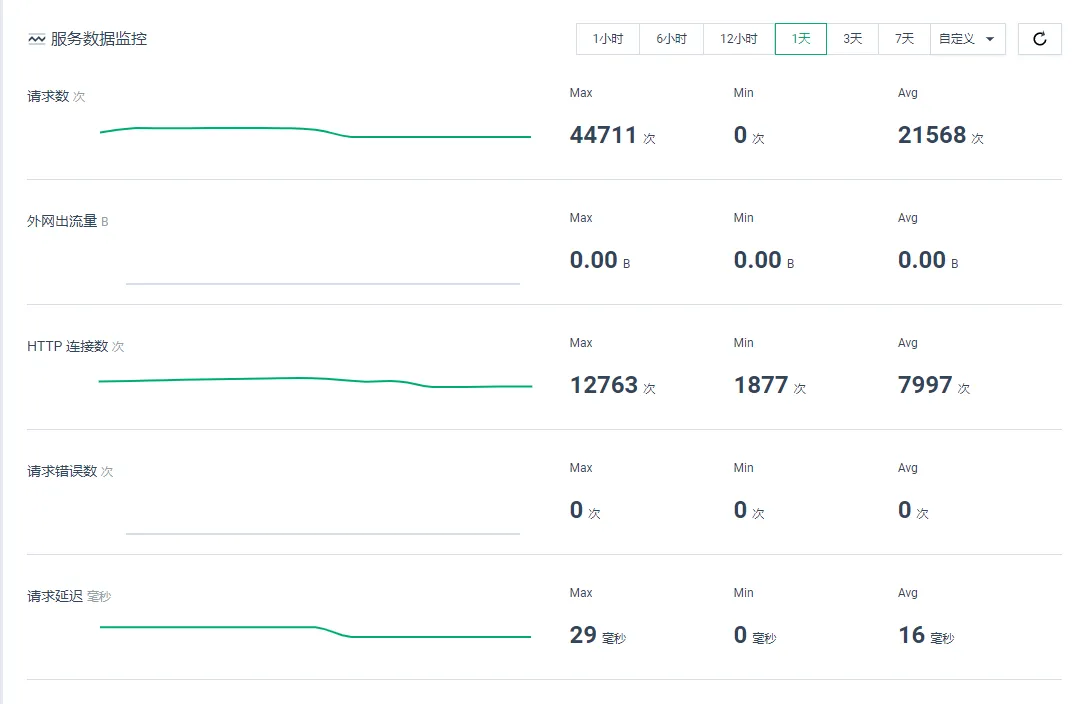Screen dimensions: 1077x704
Task: Click the 外网出流量 flat line chart
Action: (323, 283)
